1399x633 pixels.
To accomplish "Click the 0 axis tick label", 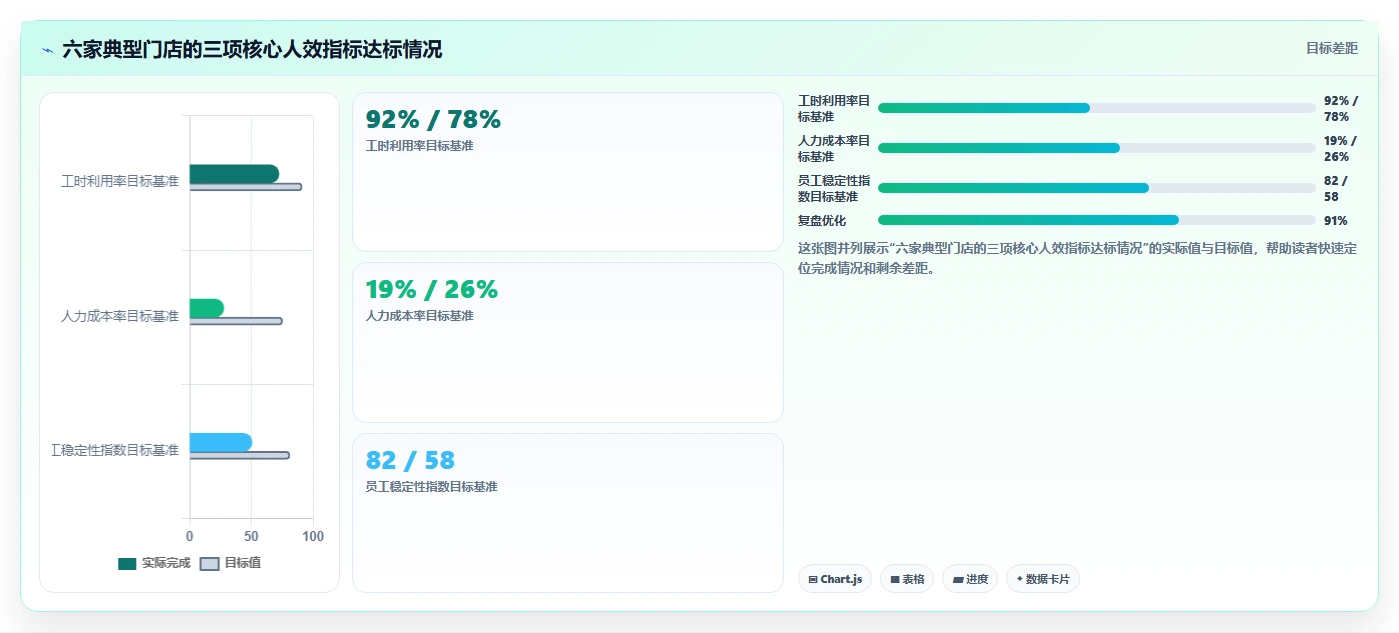I will (190, 537).
